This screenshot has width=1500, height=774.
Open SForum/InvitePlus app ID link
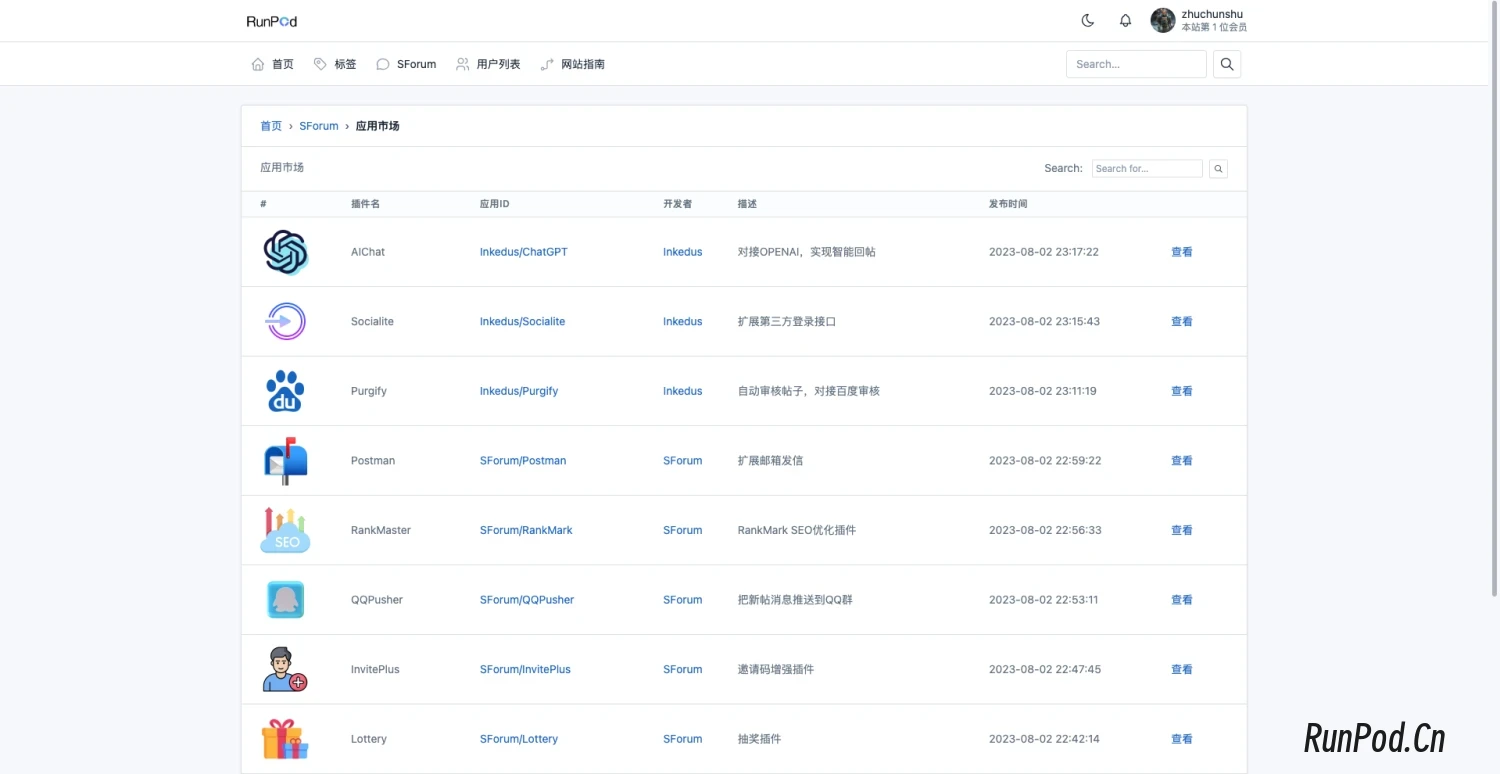(x=525, y=669)
